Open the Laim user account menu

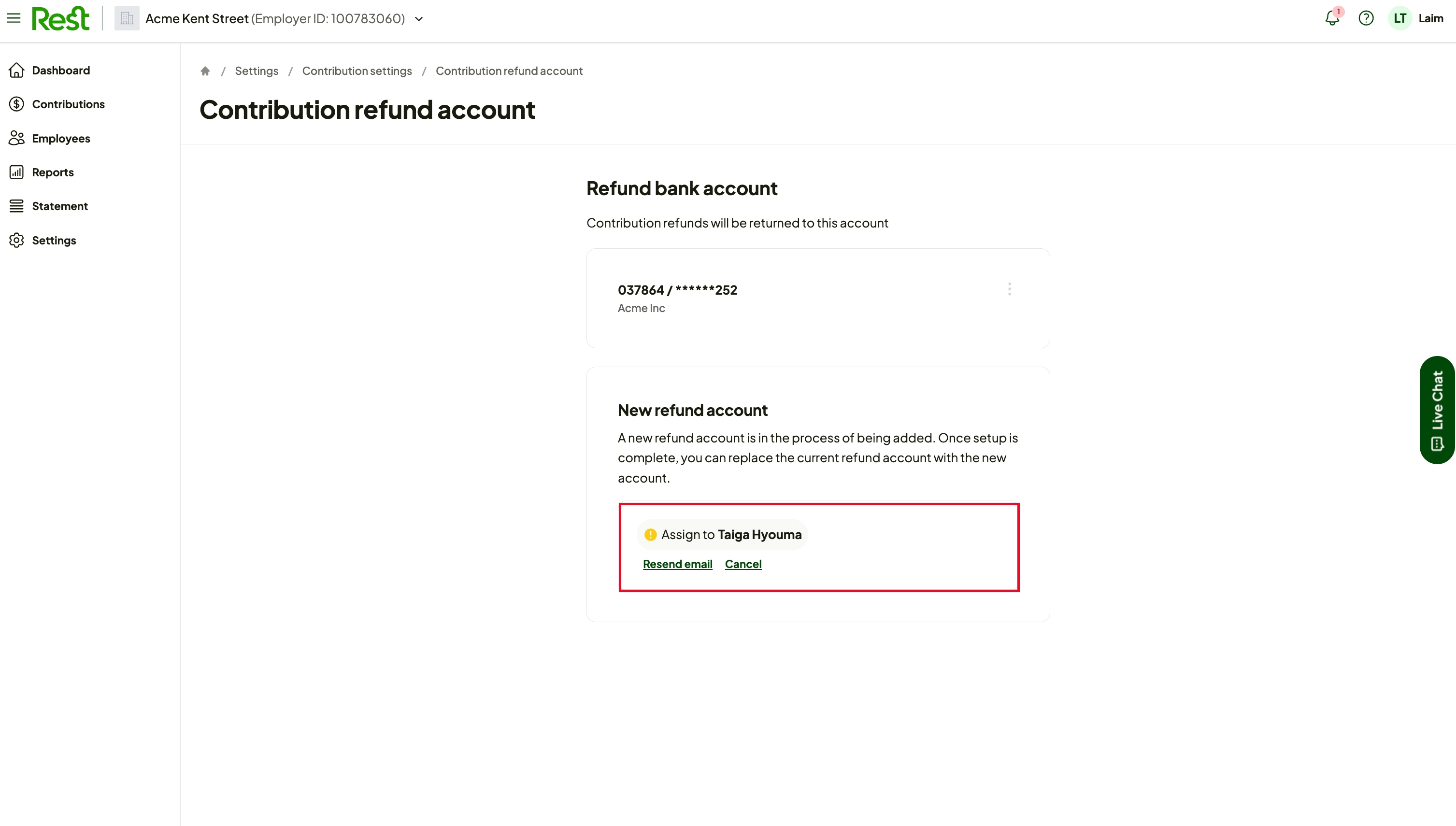pos(1430,18)
